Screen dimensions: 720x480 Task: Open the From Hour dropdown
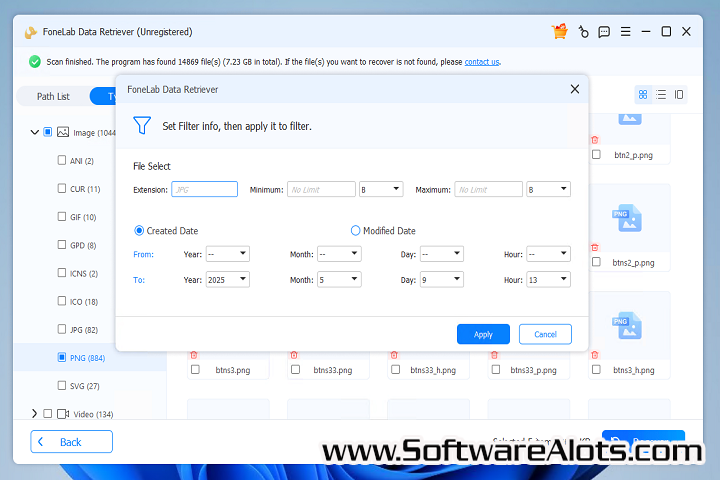(x=548, y=254)
